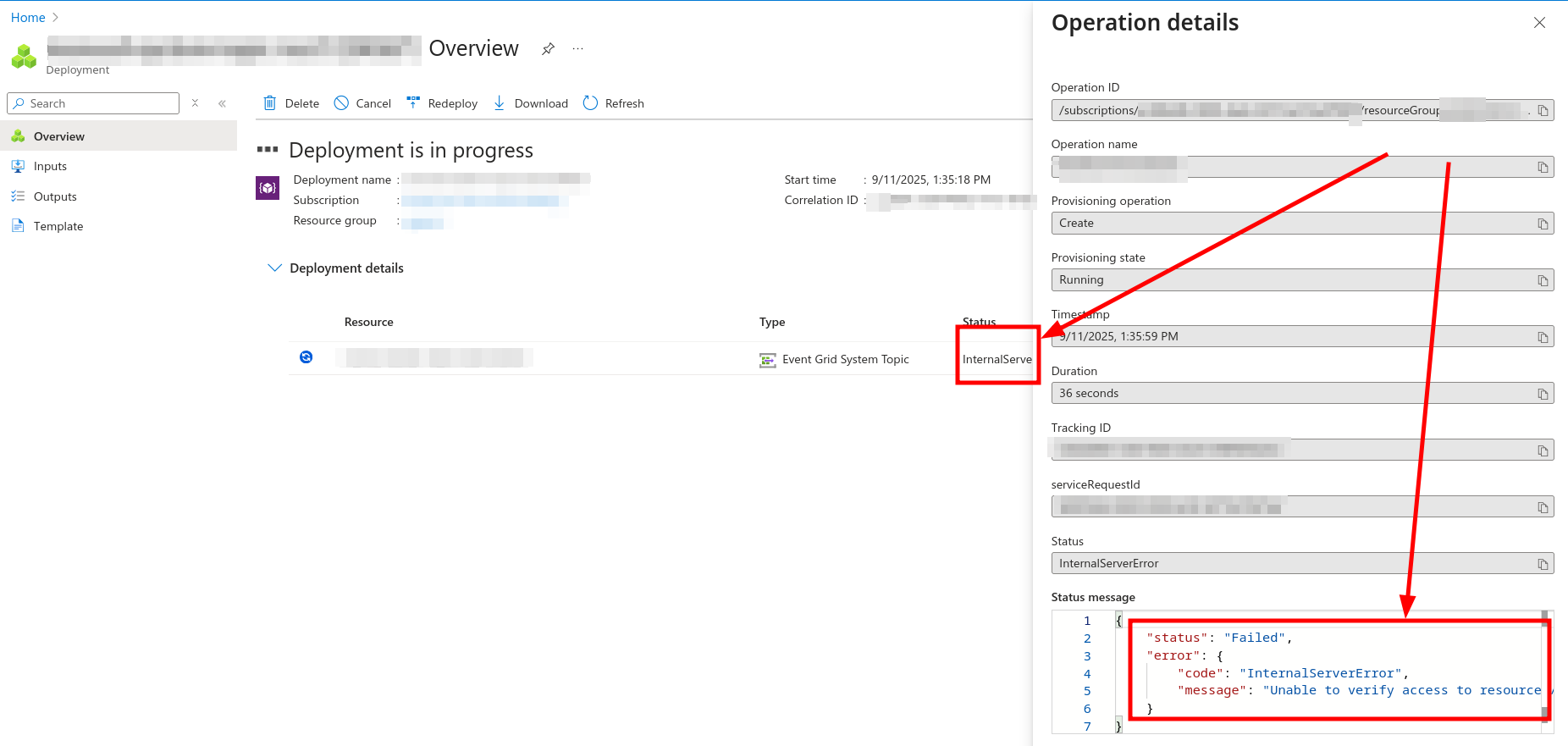
Task: Copy the Provisioning state value
Action: [x=1543, y=281]
